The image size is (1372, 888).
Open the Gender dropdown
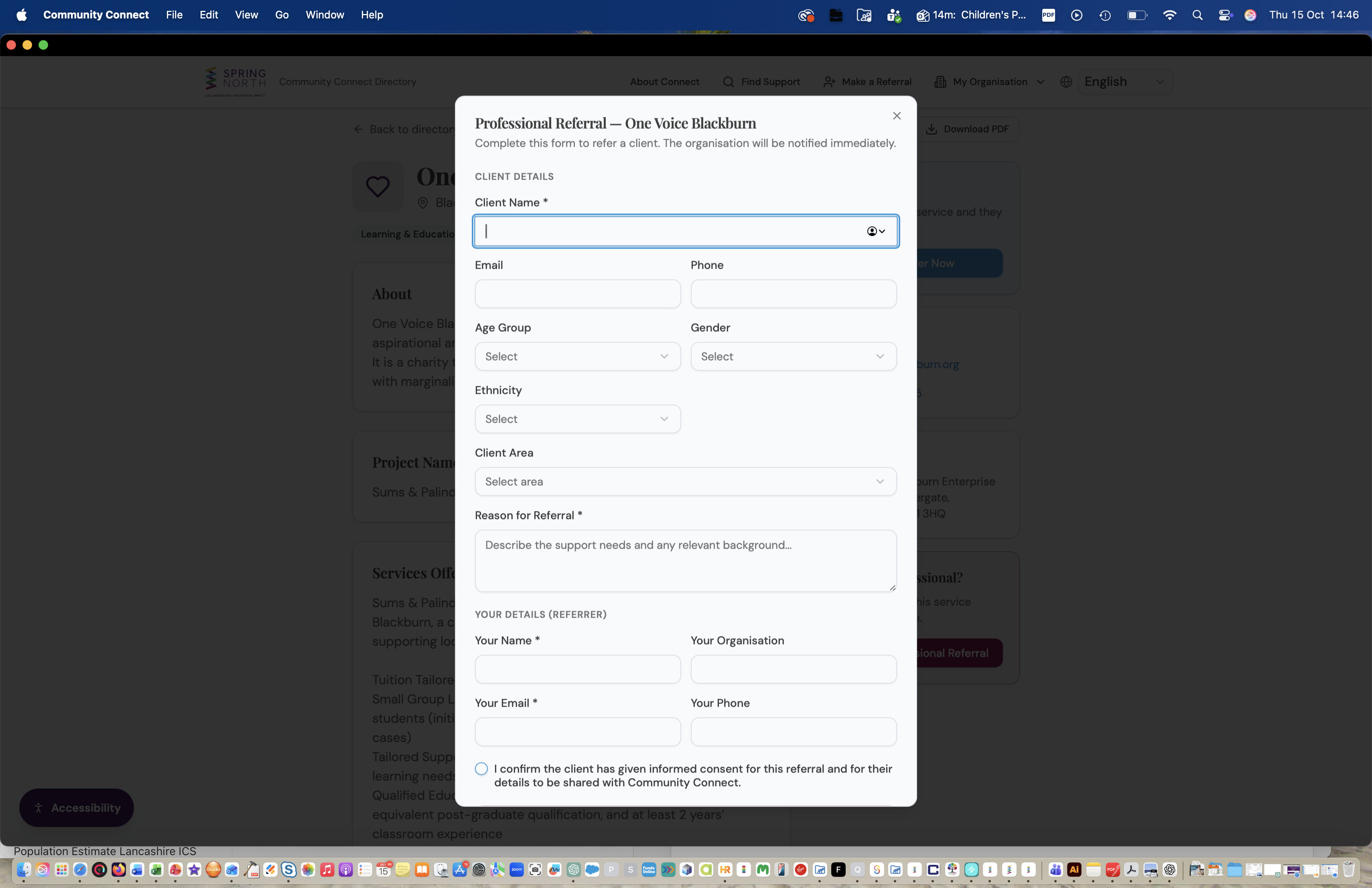tap(793, 356)
